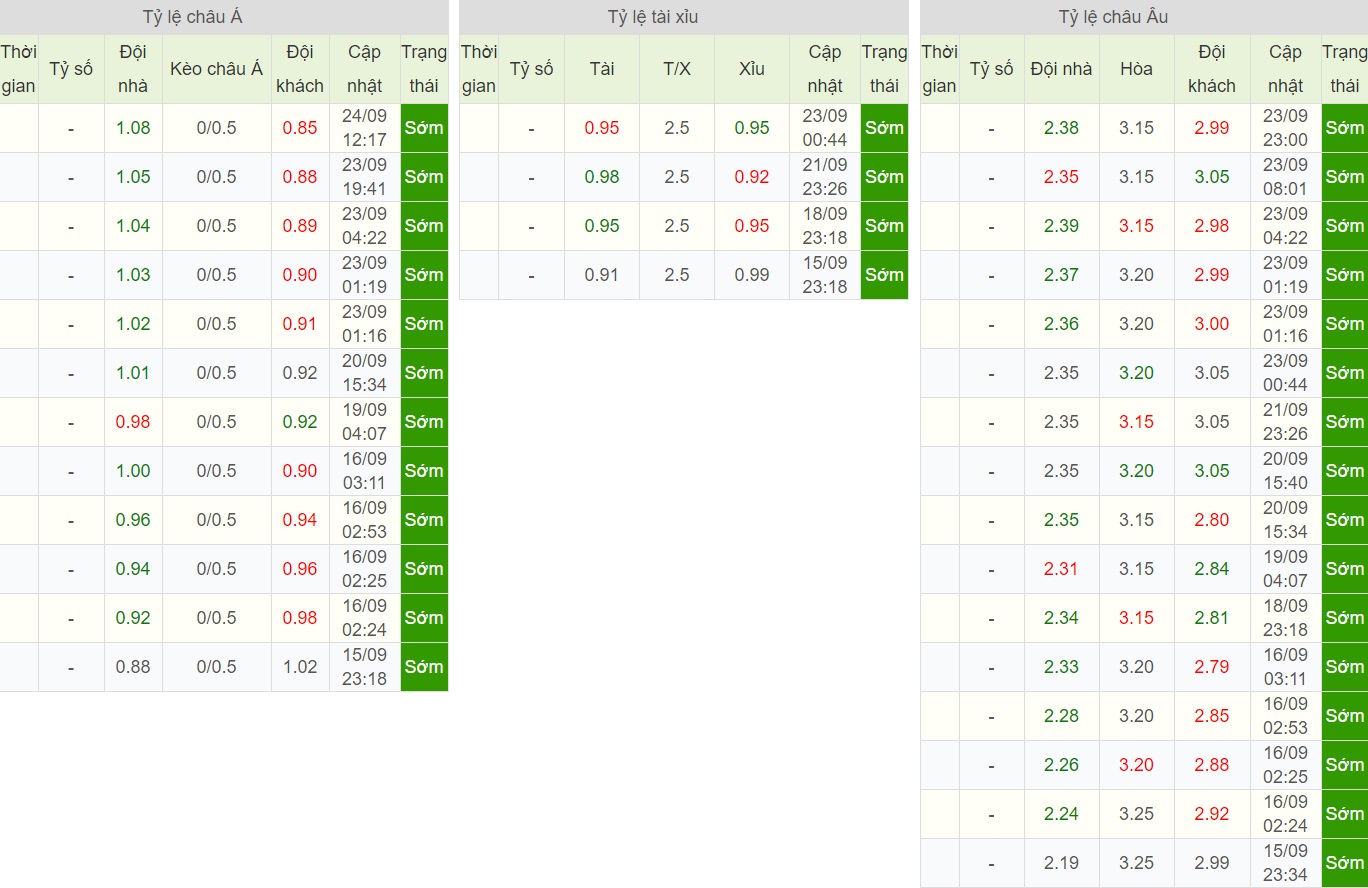Click the 'Tỷ lệ tài xỉu' table title

[652, 17]
